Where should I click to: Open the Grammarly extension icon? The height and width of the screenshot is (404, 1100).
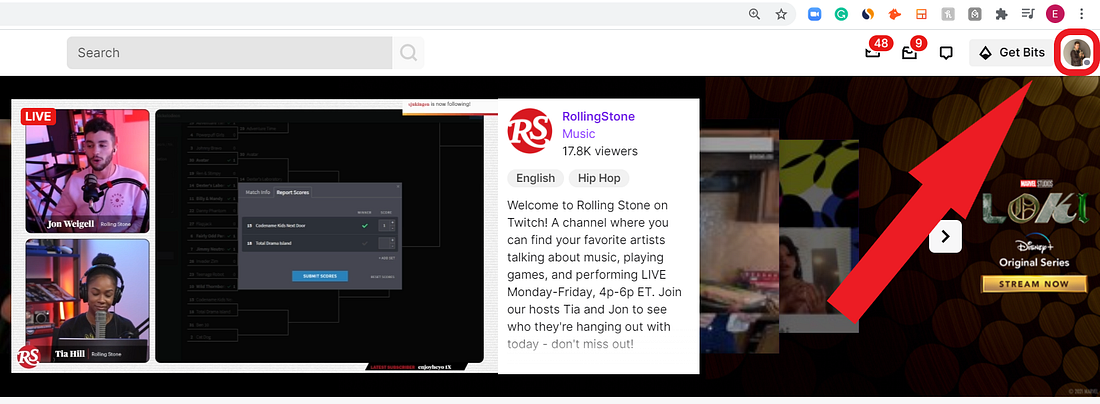(x=841, y=14)
